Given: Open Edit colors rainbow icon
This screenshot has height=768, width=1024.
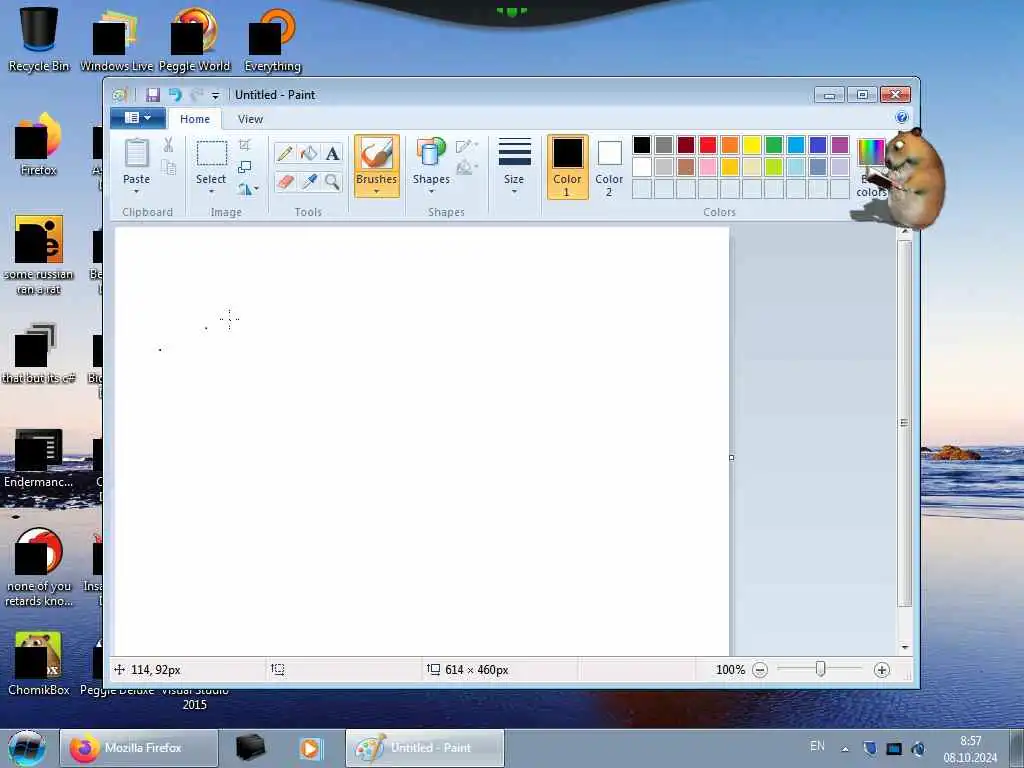Looking at the screenshot, I should click(x=871, y=154).
